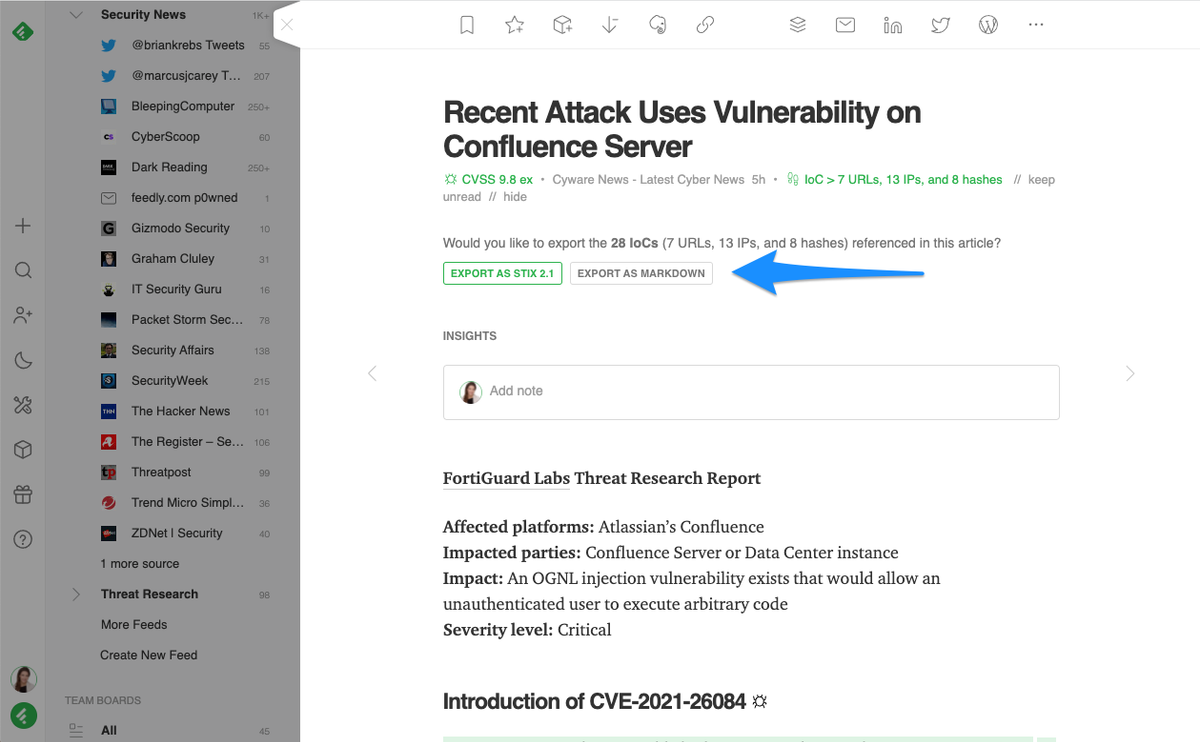Hide the article using the hide control
This screenshot has width=1200, height=742.
[x=514, y=196]
